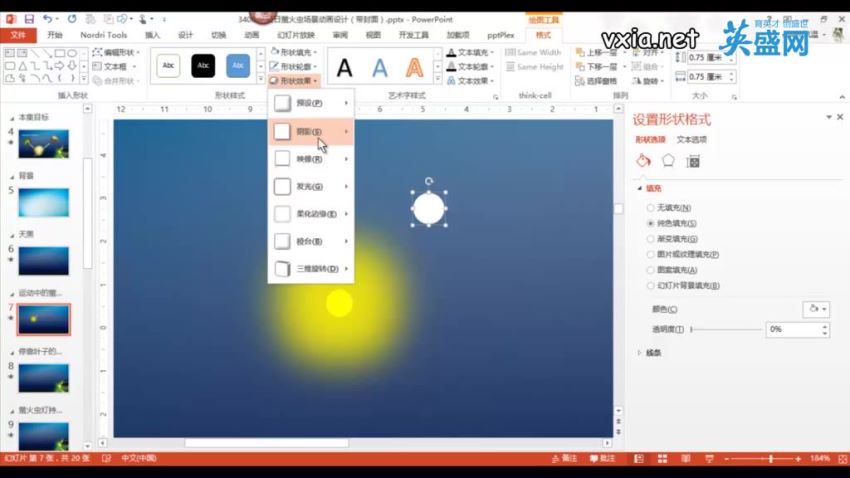Click the Save icon in quick access toolbar
The image size is (850, 478).
[x=28, y=18]
